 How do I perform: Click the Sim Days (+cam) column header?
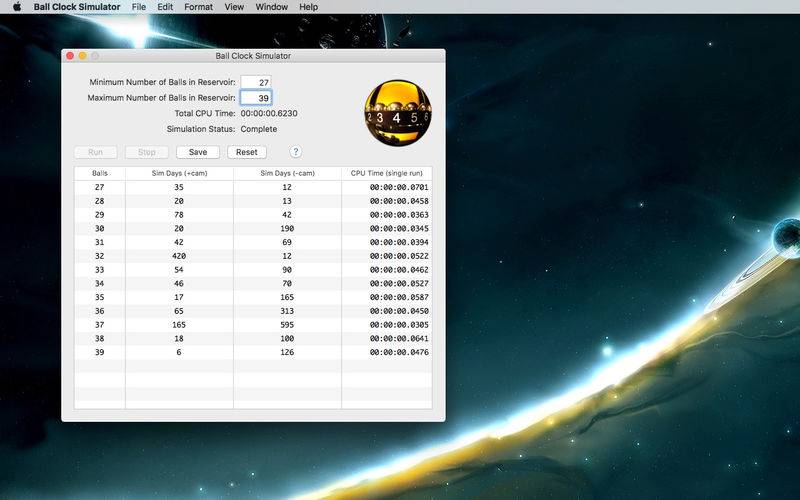(x=179, y=173)
